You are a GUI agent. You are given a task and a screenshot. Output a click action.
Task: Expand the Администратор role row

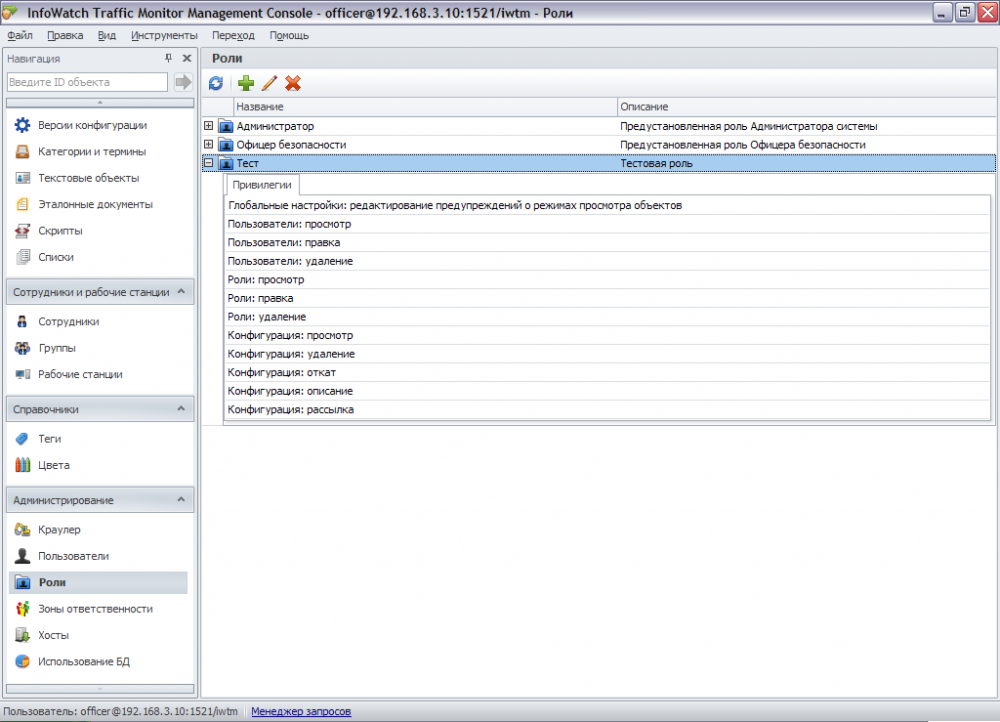pyautogui.click(x=209, y=126)
